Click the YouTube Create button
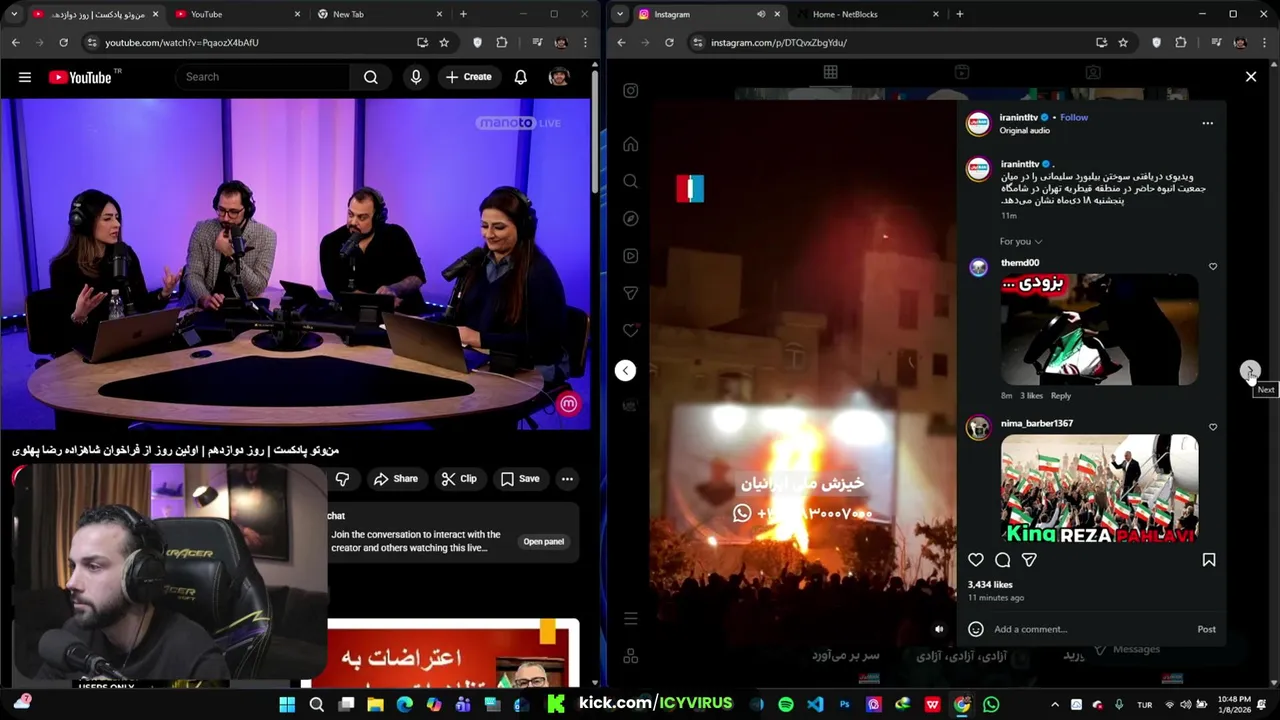 [469, 77]
